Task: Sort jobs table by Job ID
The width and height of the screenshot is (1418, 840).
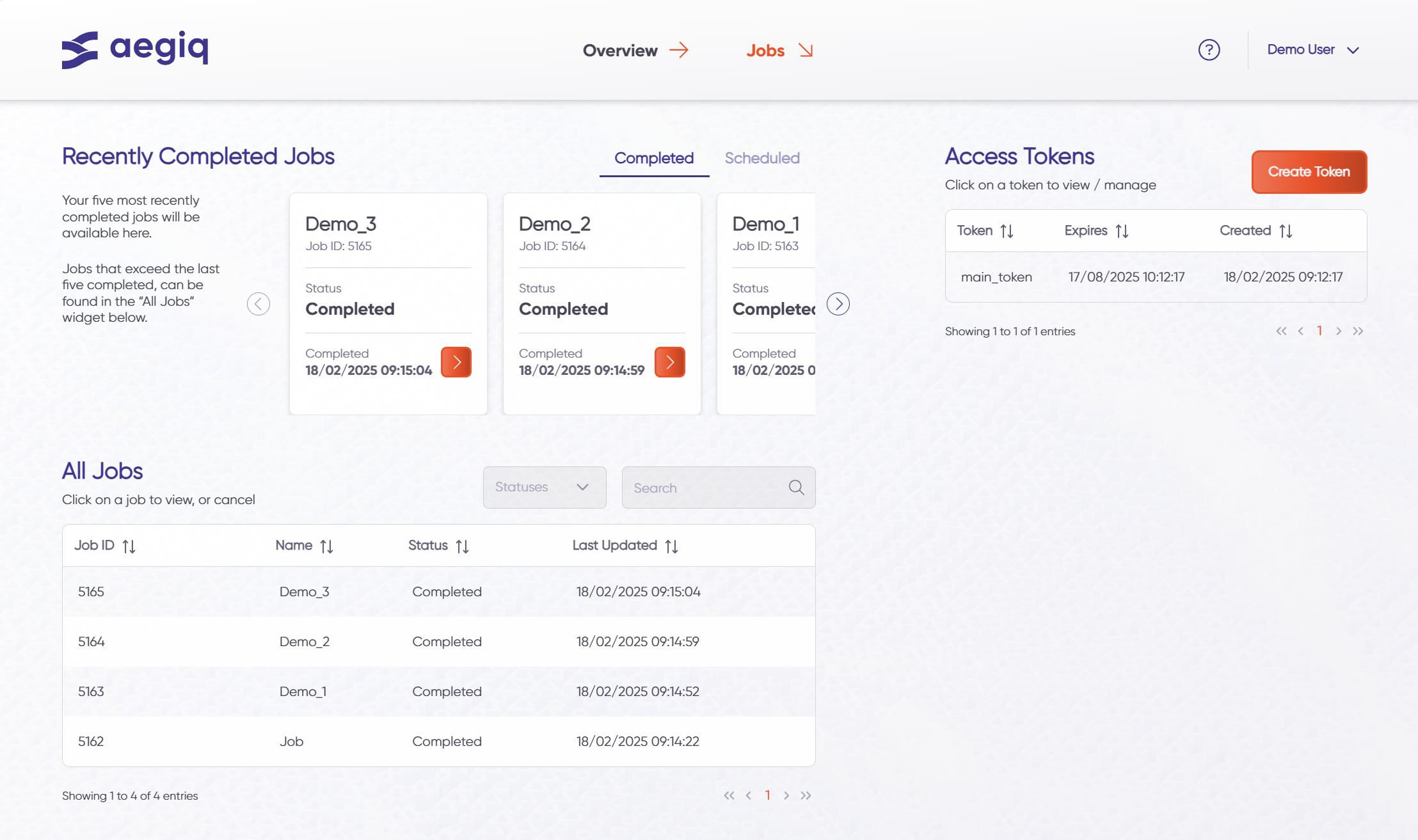Action: pos(129,546)
